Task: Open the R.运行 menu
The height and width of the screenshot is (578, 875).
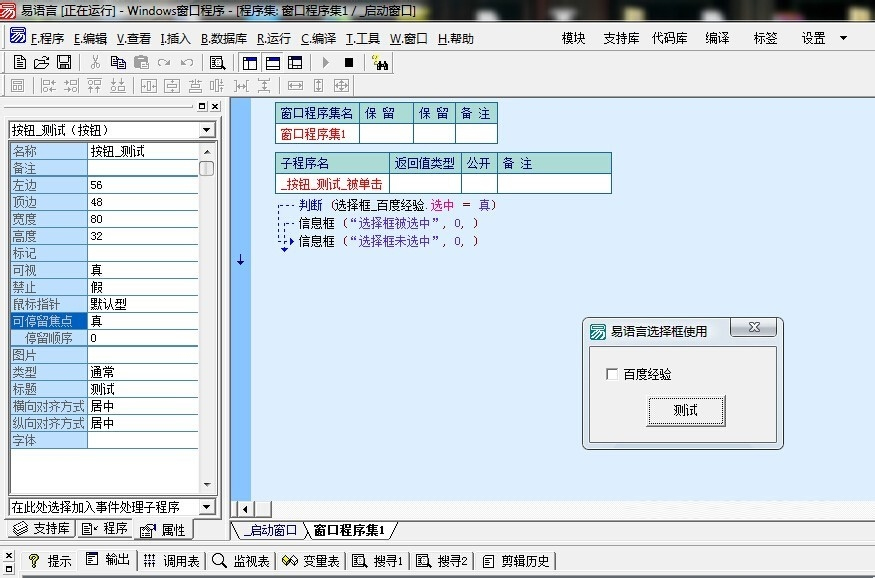Action: click(x=274, y=39)
